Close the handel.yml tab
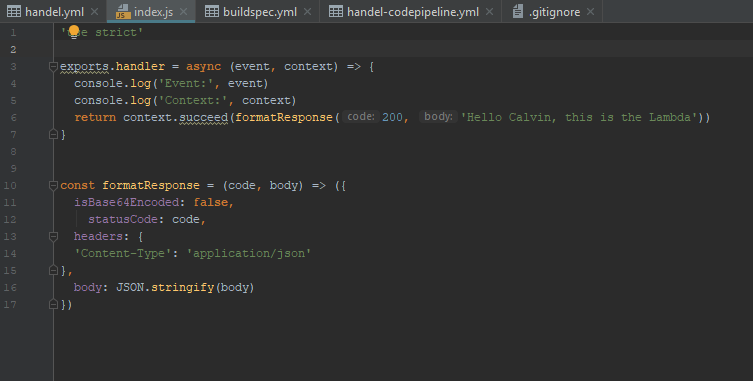The width and height of the screenshot is (753, 381). 95,12
